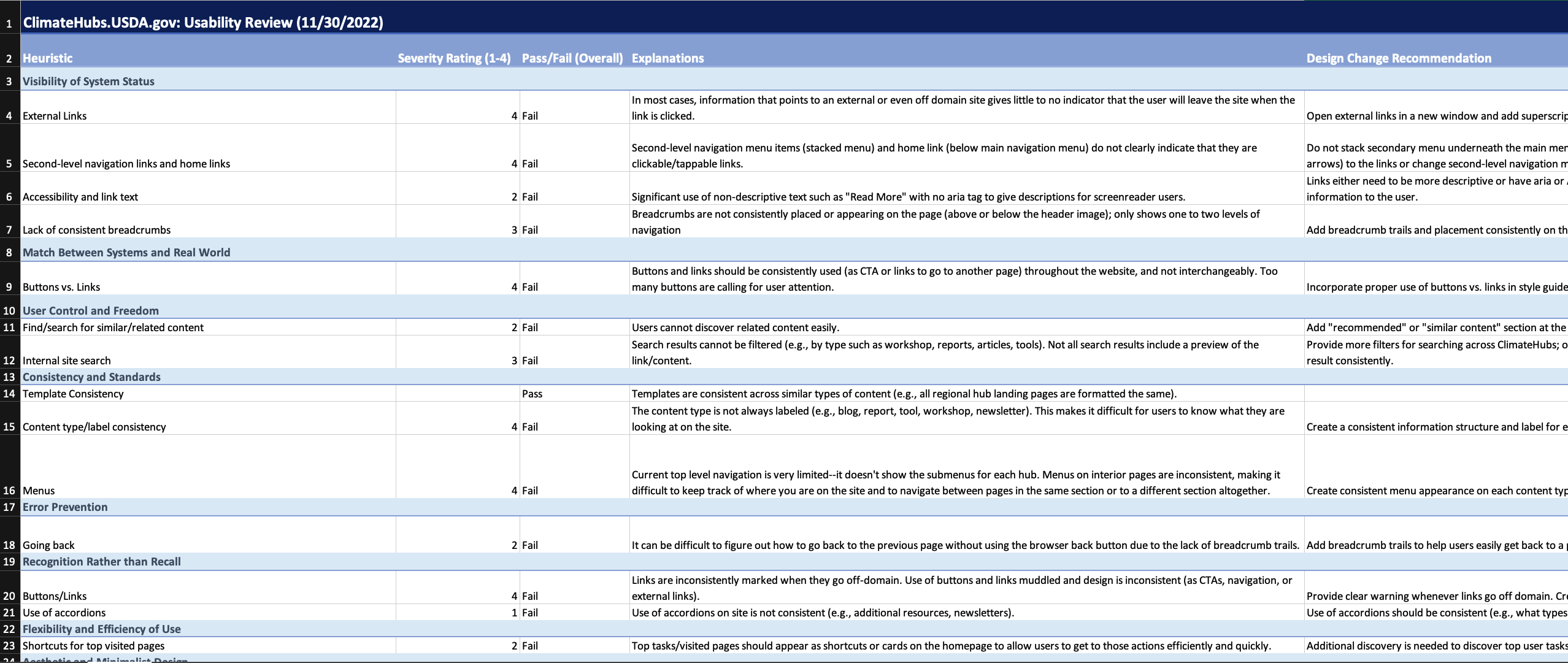Click the Explanations header cell
The width and height of the screenshot is (1568, 663).
[x=667, y=58]
